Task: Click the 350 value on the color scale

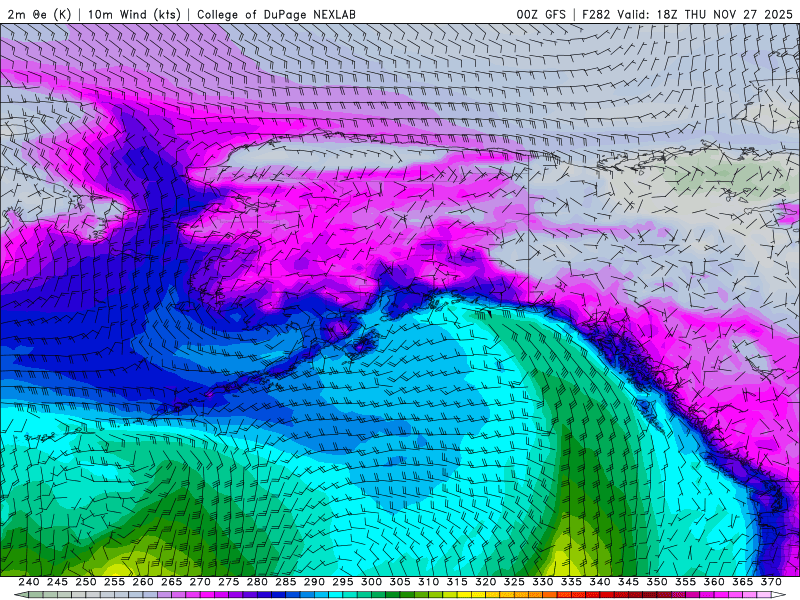Action: click(x=657, y=582)
